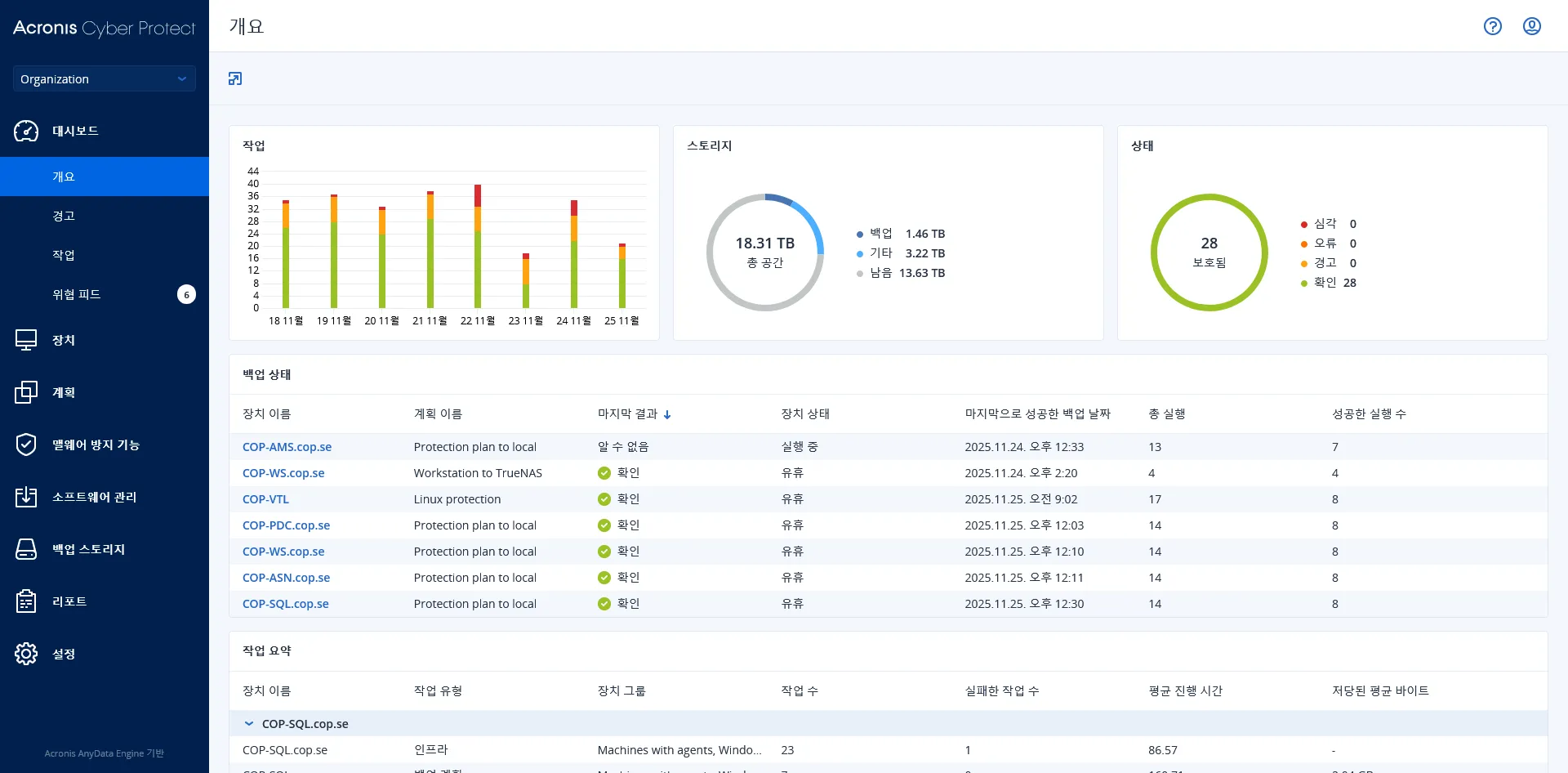Open 소프트웨어 관리 download icon
Image resolution: width=1568 pixels, height=773 pixels.
click(26, 497)
